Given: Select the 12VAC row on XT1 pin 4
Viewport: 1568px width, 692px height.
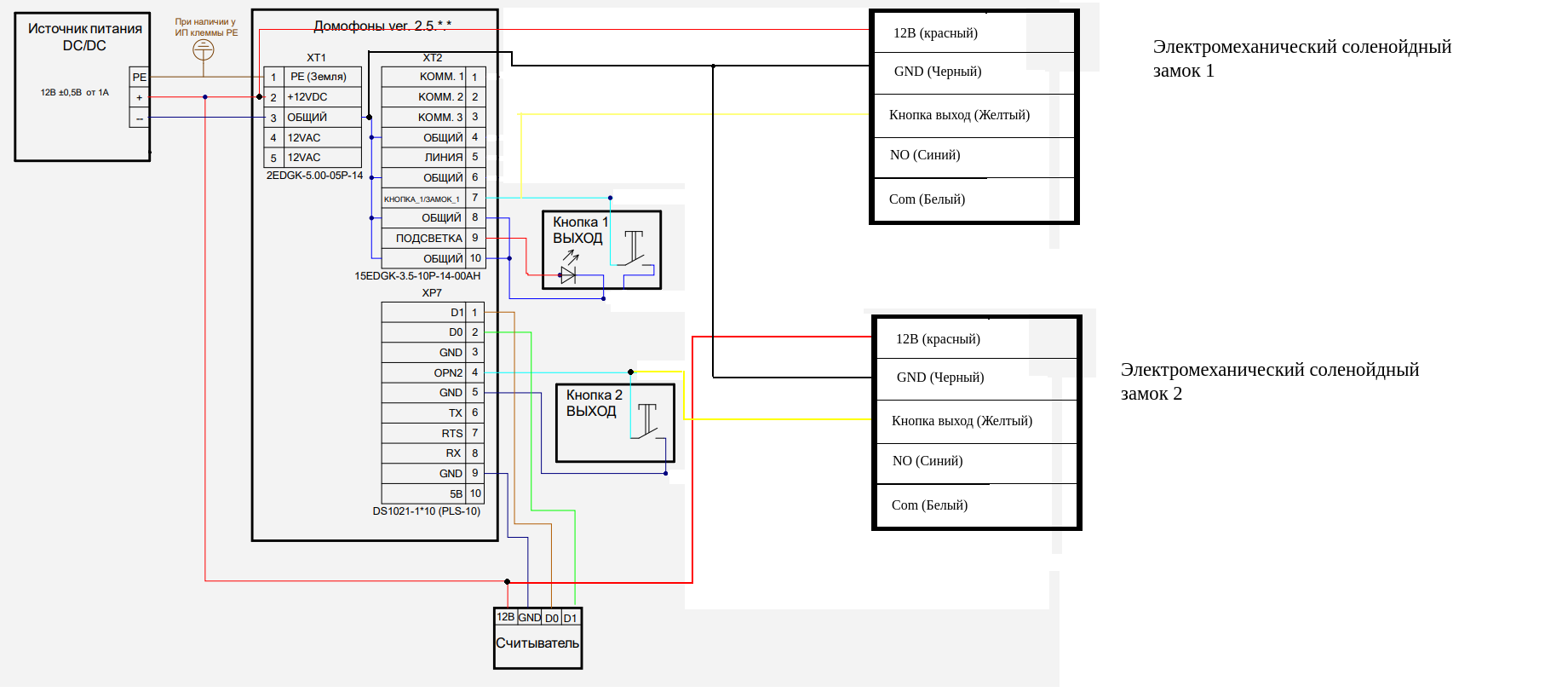Looking at the screenshot, I should (x=313, y=137).
